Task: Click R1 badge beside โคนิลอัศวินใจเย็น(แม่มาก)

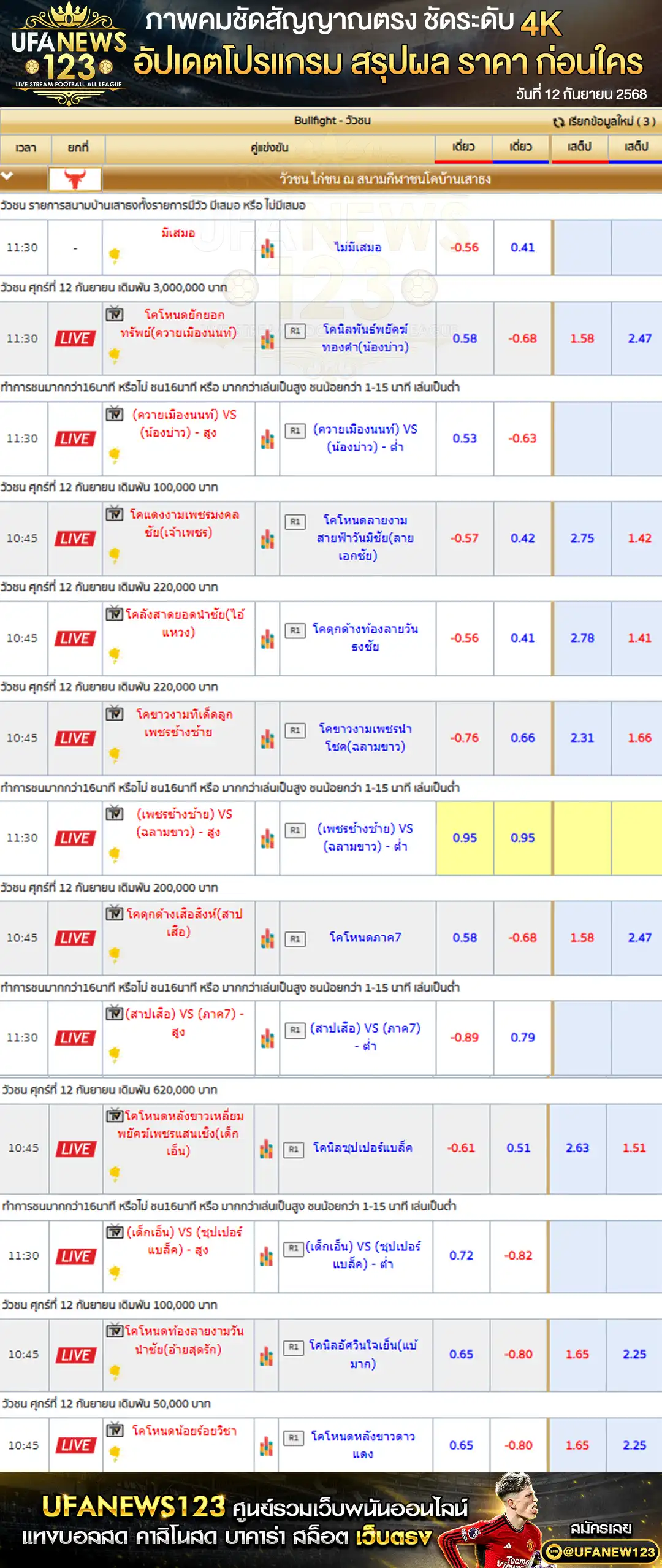Action: pos(294,1347)
